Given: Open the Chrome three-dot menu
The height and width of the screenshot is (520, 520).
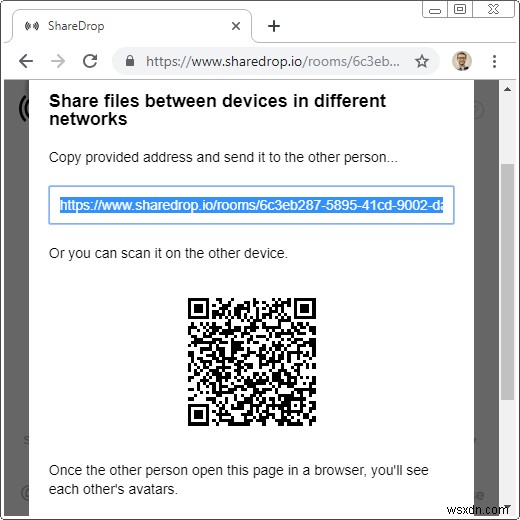Looking at the screenshot, I should click(x=494, y=61).
